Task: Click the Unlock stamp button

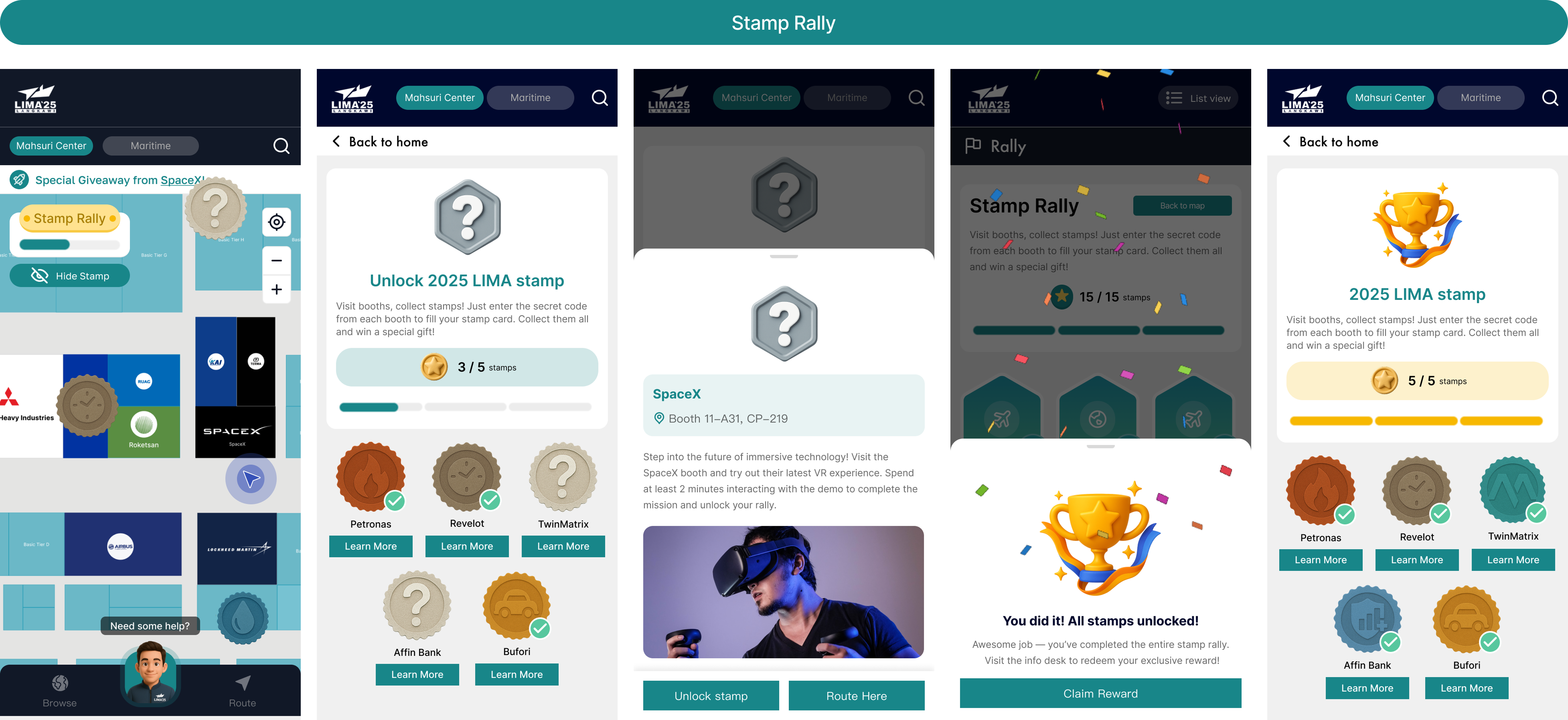Action: (711, 696)
